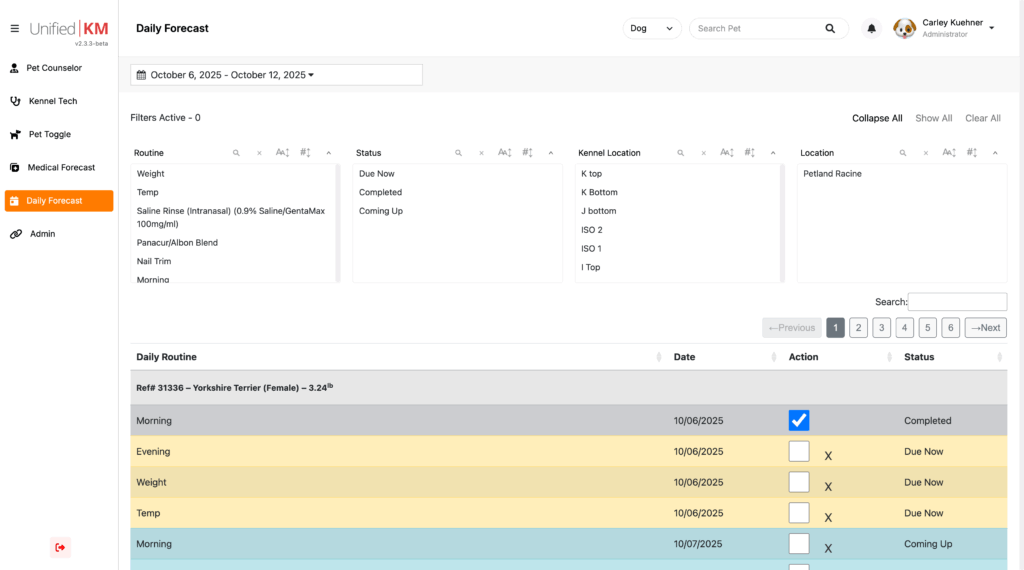The image size is (1024, 570).
Task: Click the logout icon at sidebar bottom
Action: click(x=60, y=547)
